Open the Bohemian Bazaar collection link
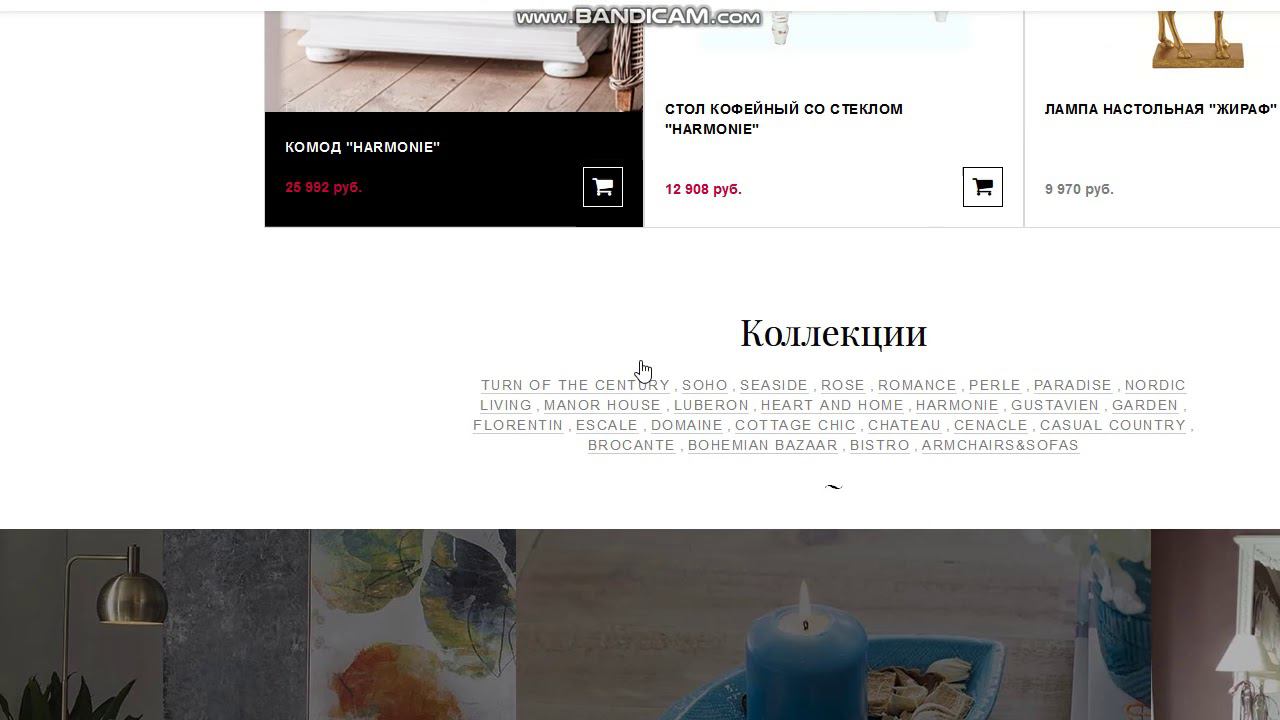The image size is (1280, 720). [x=763, y=445]
